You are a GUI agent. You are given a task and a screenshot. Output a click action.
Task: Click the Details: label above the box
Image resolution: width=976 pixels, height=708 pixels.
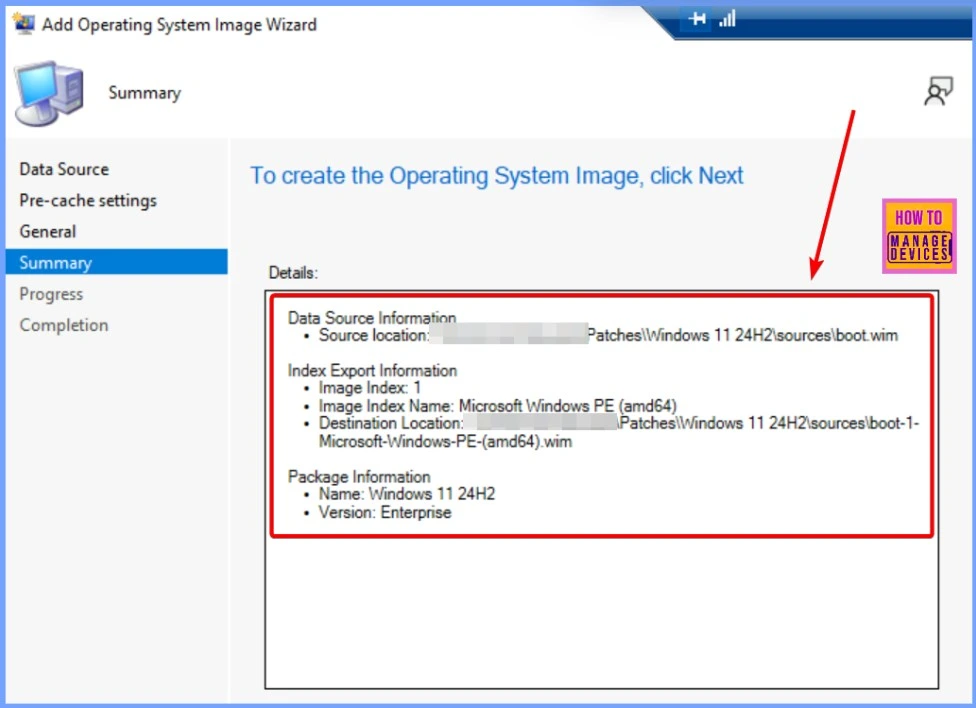[293, 273]
